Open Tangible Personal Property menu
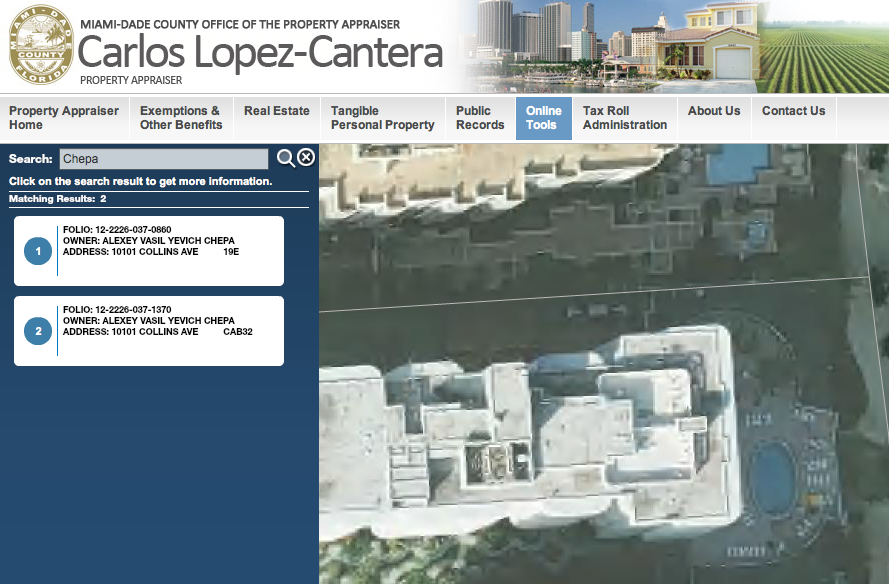The width and height of the screenshot is (889, 584). (383, 118)
